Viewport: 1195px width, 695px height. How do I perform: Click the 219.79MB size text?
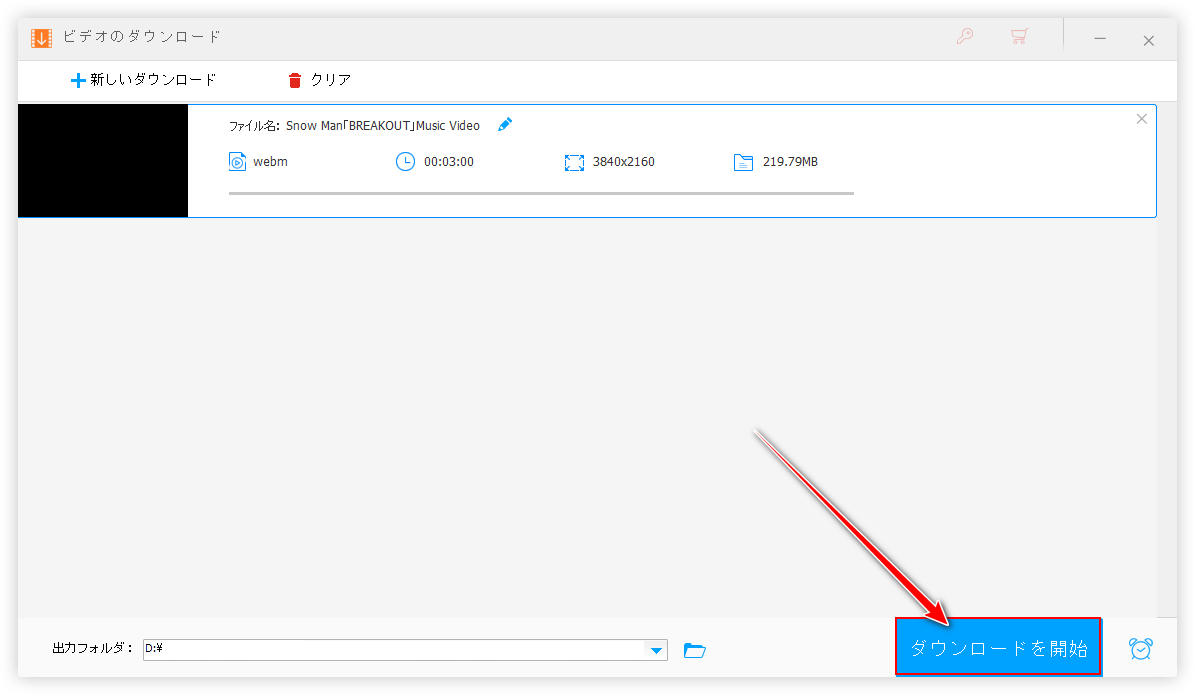click(x=790, y=162)
